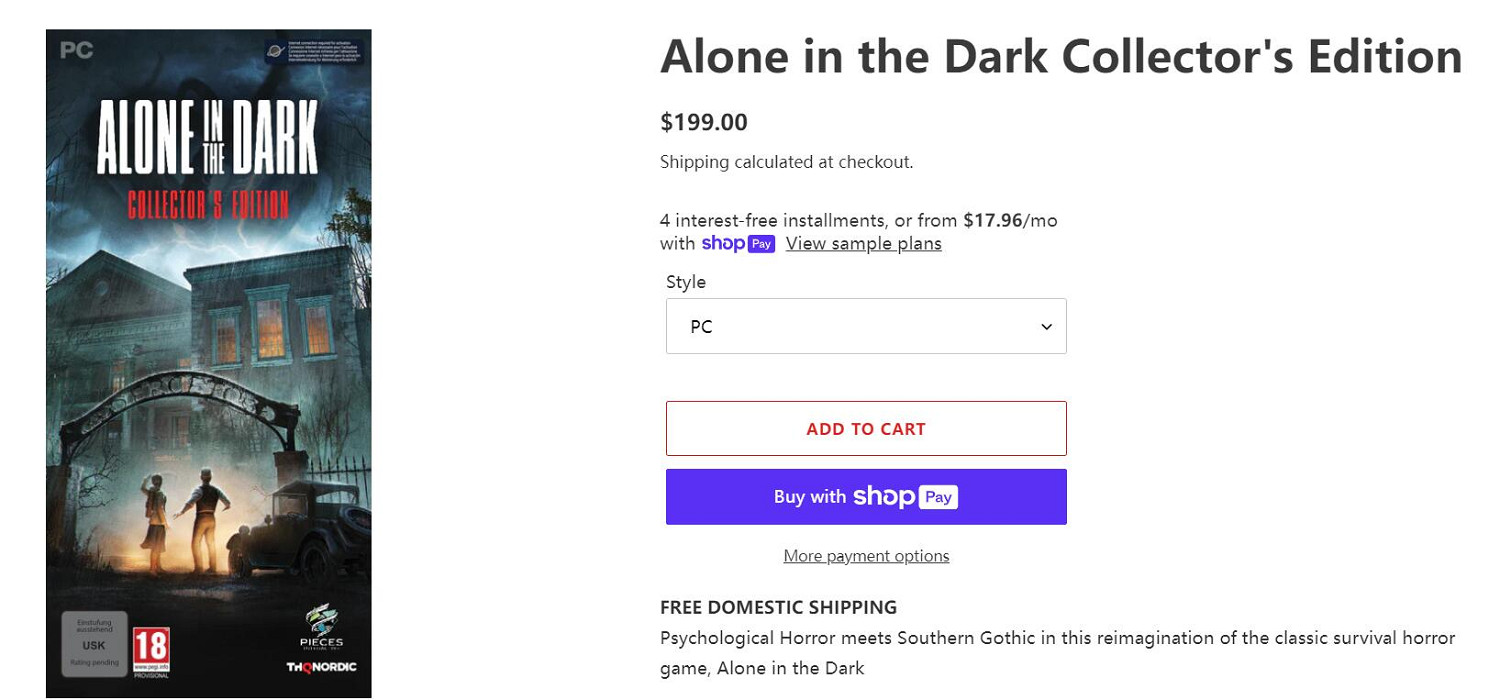Image resolution: width=1500 pixels, height=700 pixels.
Task: Click the THQ Nordic logo on cover
Action: point(321,667)
